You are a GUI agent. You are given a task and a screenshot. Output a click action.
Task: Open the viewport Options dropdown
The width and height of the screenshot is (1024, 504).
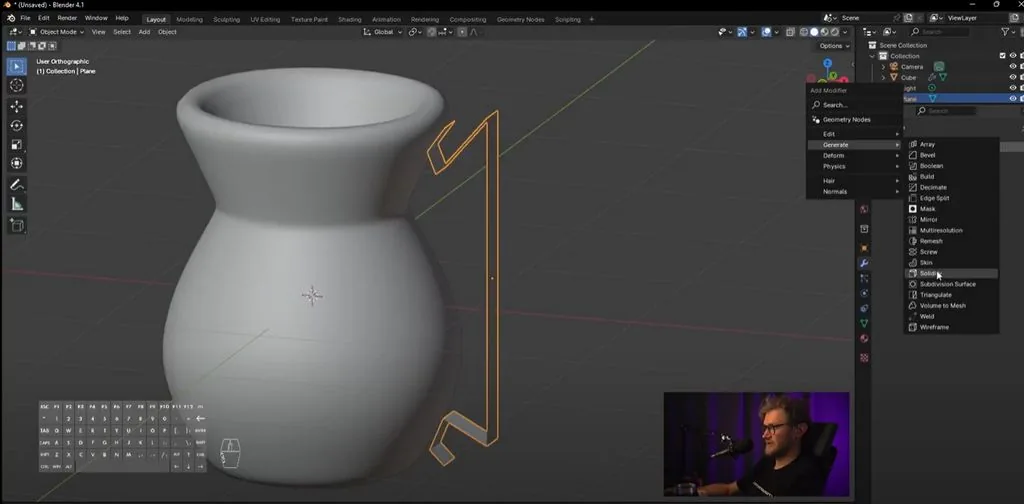coord(835,46)
